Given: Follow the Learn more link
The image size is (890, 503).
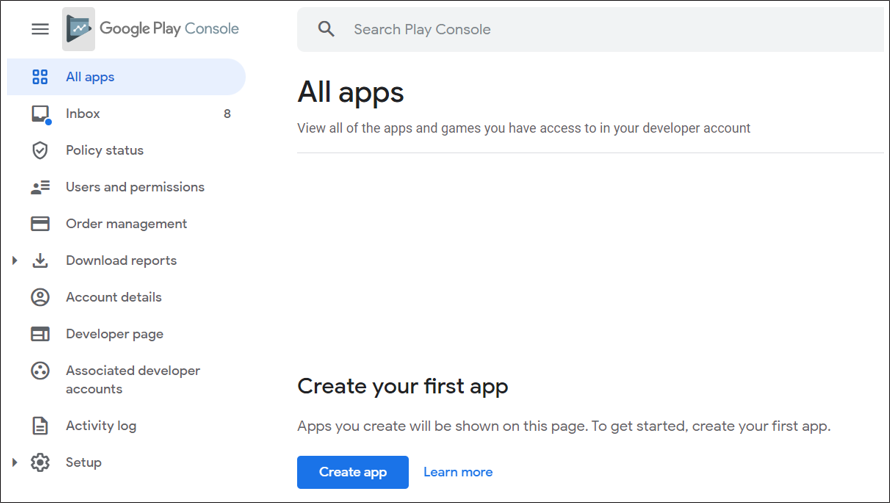Looking at the screenshot, I should (458, 472).
